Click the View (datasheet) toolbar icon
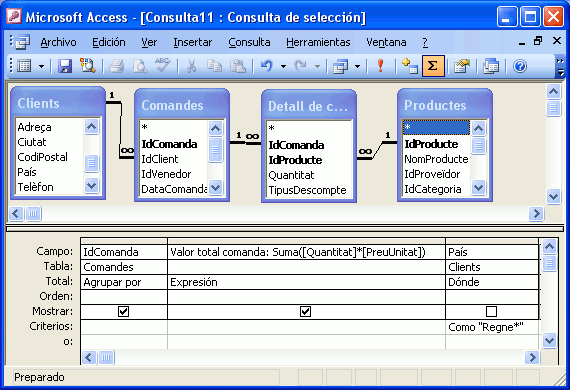The width and height of the screenshot is (570, 390). click(24, 66)
